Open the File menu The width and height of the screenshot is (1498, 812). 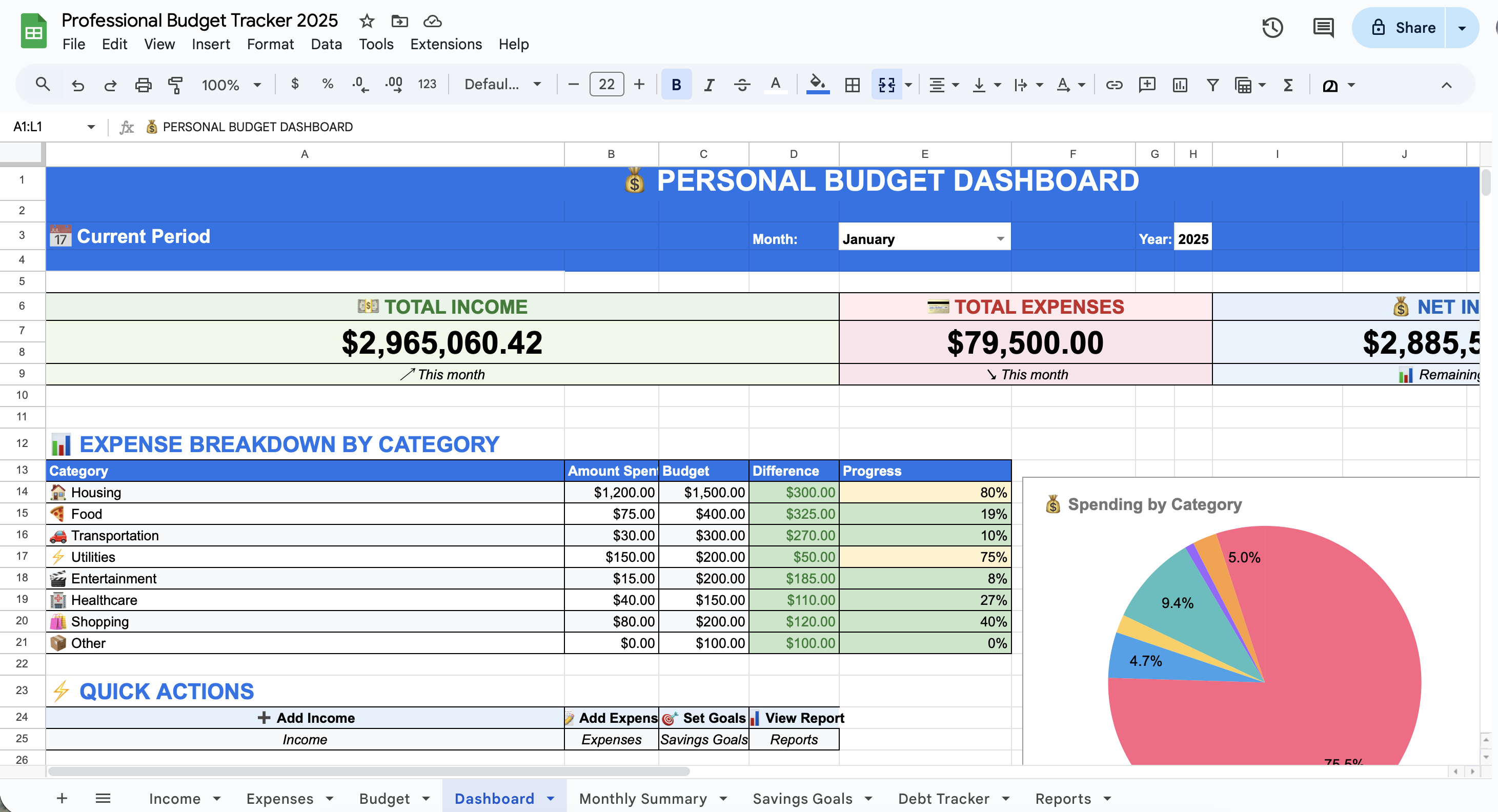point(74,44)
